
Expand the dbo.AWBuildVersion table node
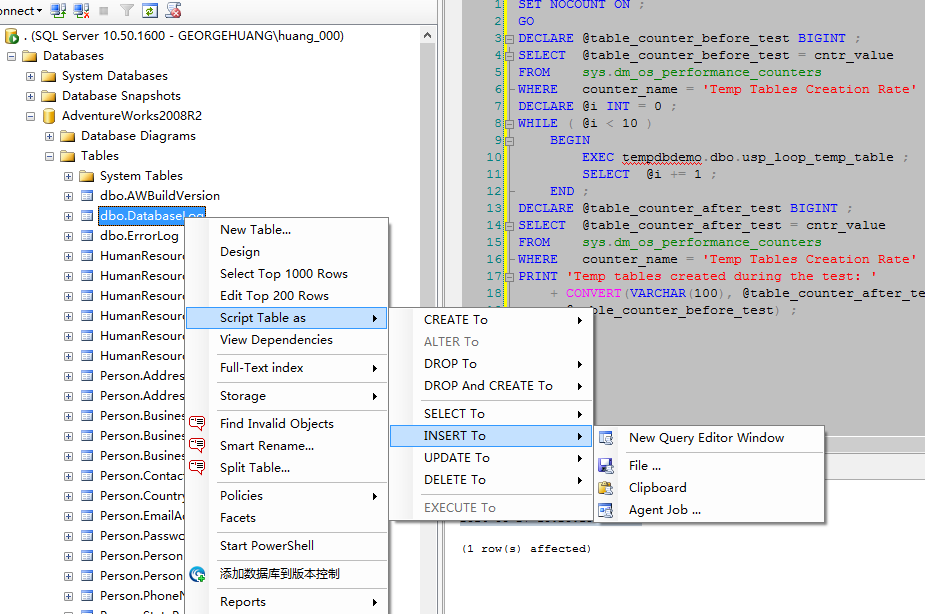[68, 196]
